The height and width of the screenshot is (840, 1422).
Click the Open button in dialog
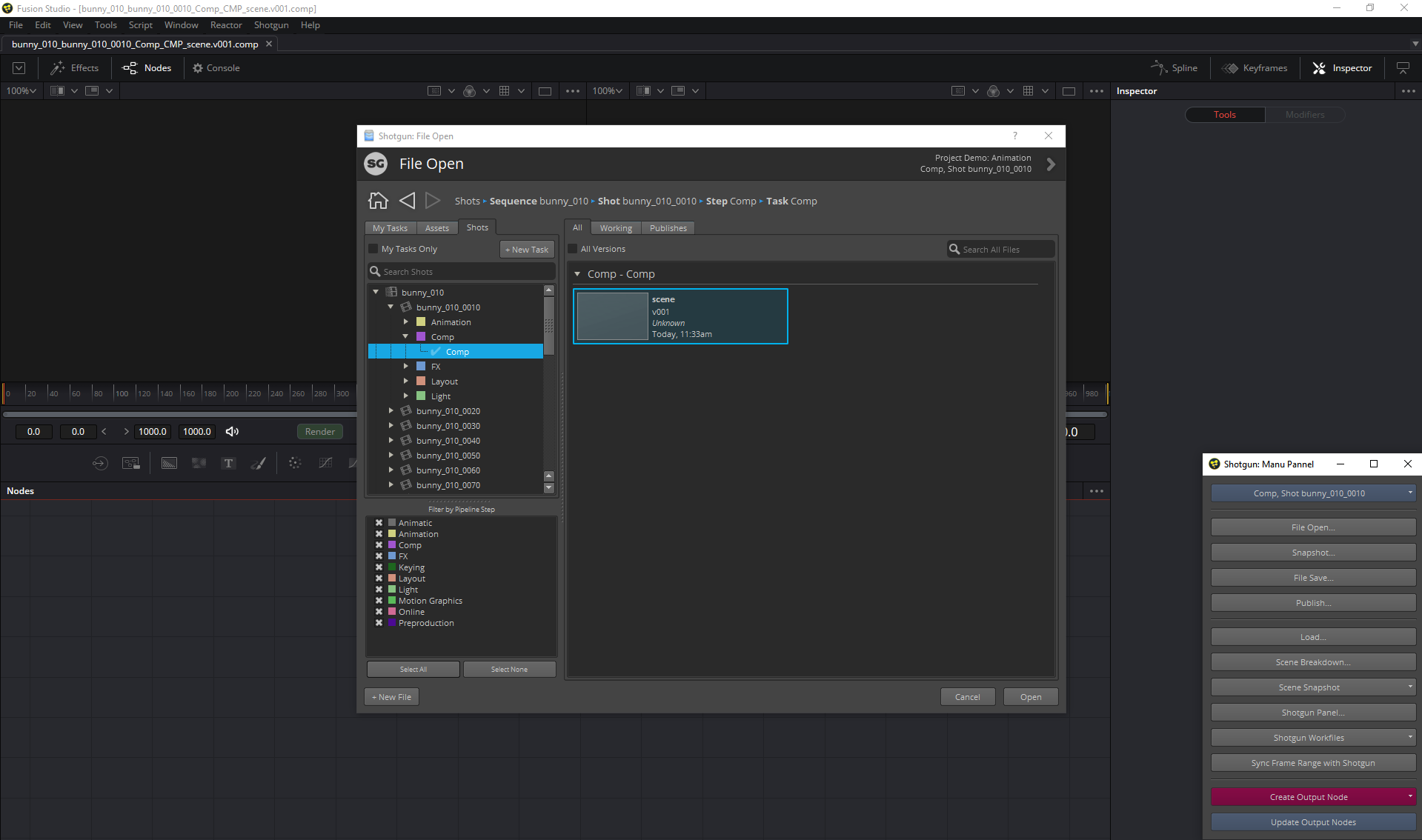pos(1031,697)
